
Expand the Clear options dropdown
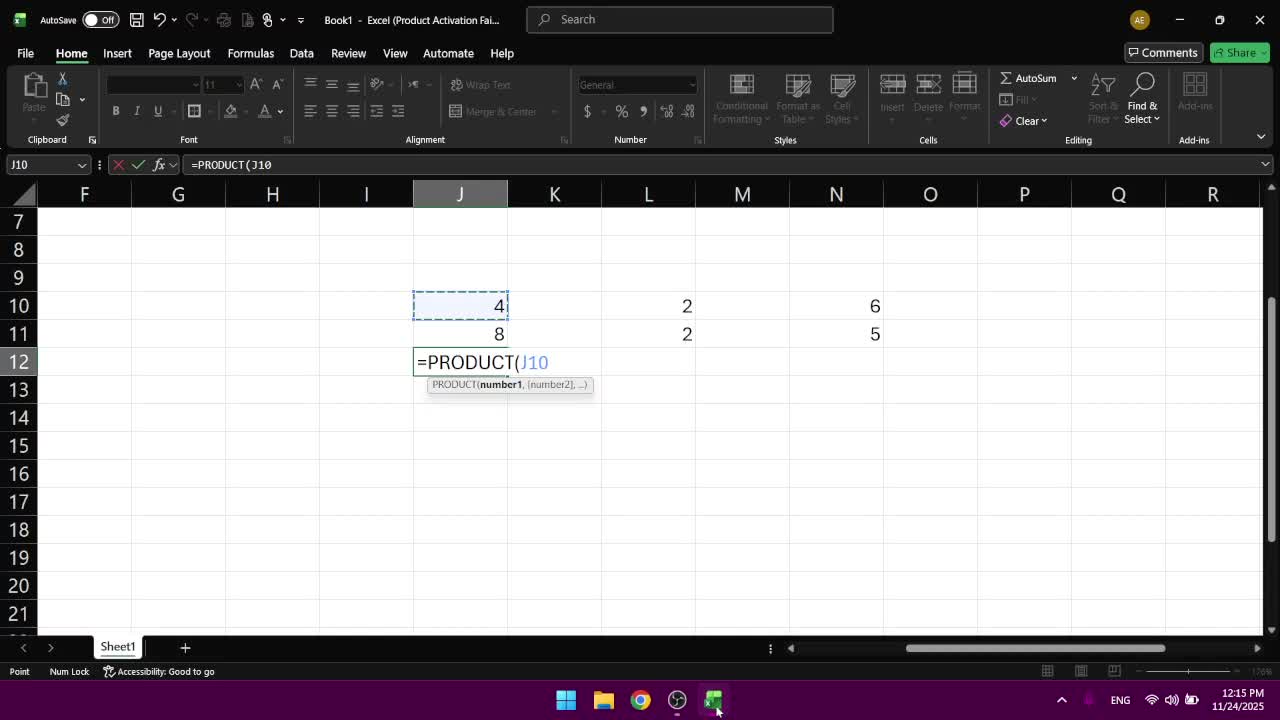pos(1044,121)
